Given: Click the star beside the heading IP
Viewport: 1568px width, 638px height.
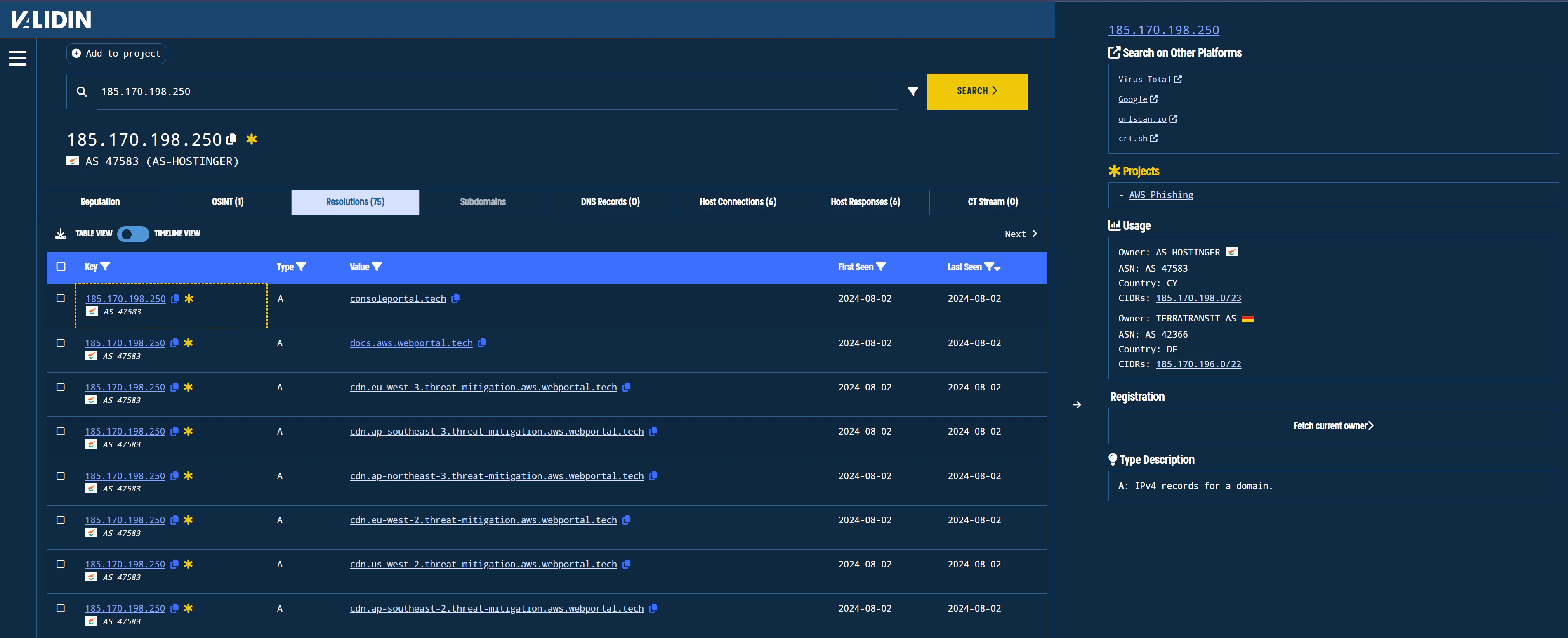Looking at the screenshot, I should point(251,139).
